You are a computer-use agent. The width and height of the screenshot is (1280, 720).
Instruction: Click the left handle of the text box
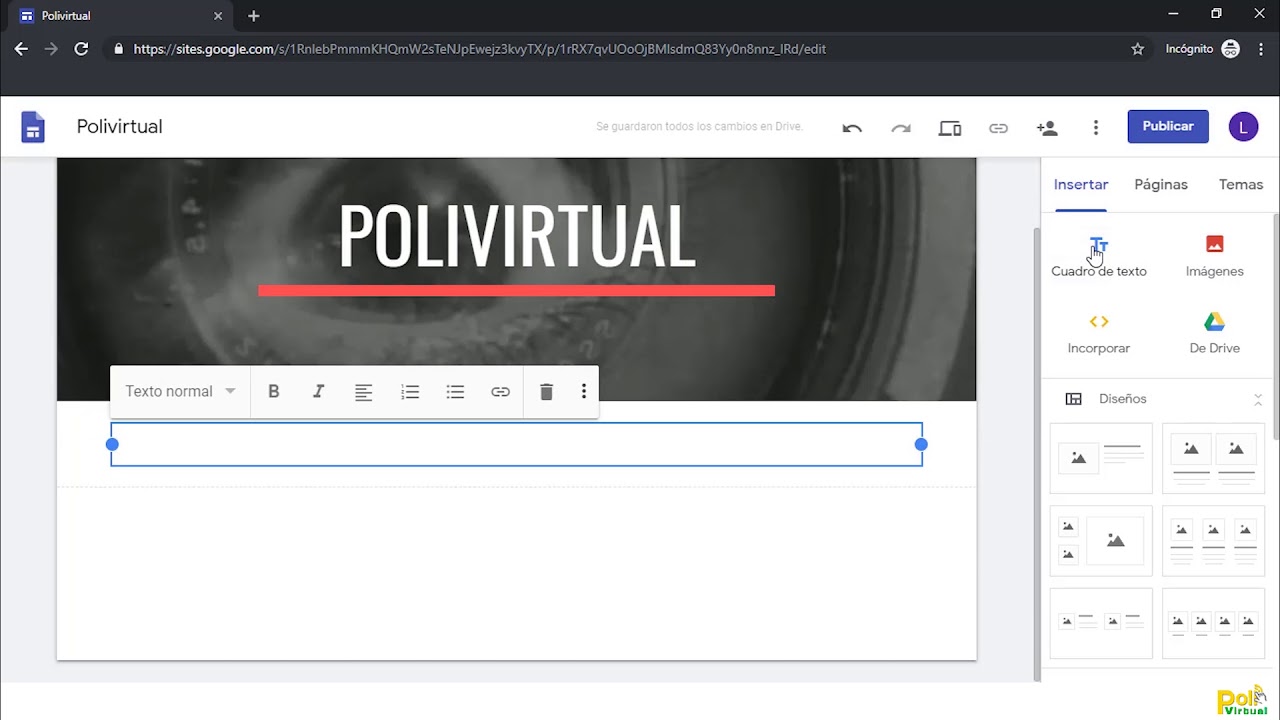pos(112,444)
